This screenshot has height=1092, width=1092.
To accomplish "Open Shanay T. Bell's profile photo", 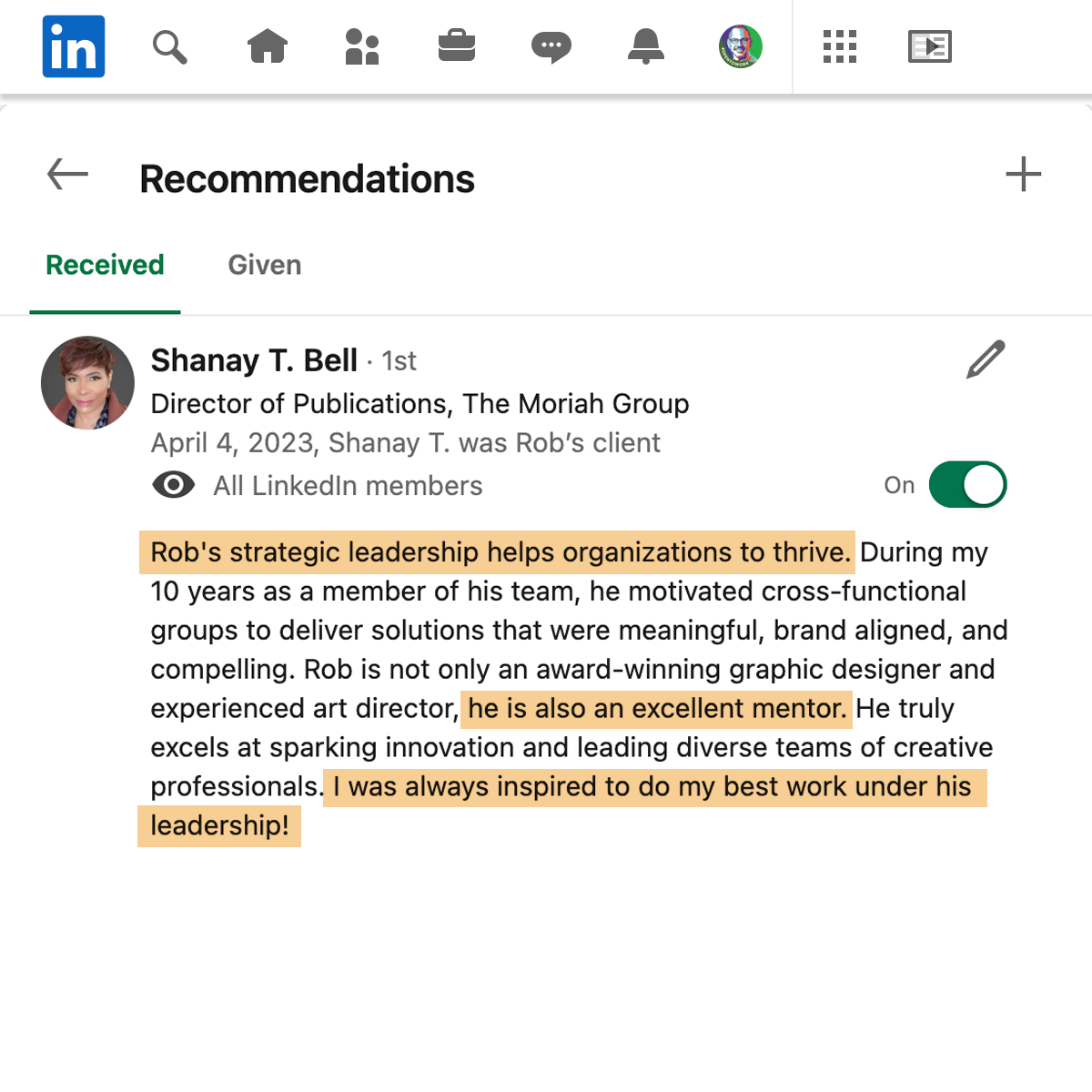I will click(88, 383).
